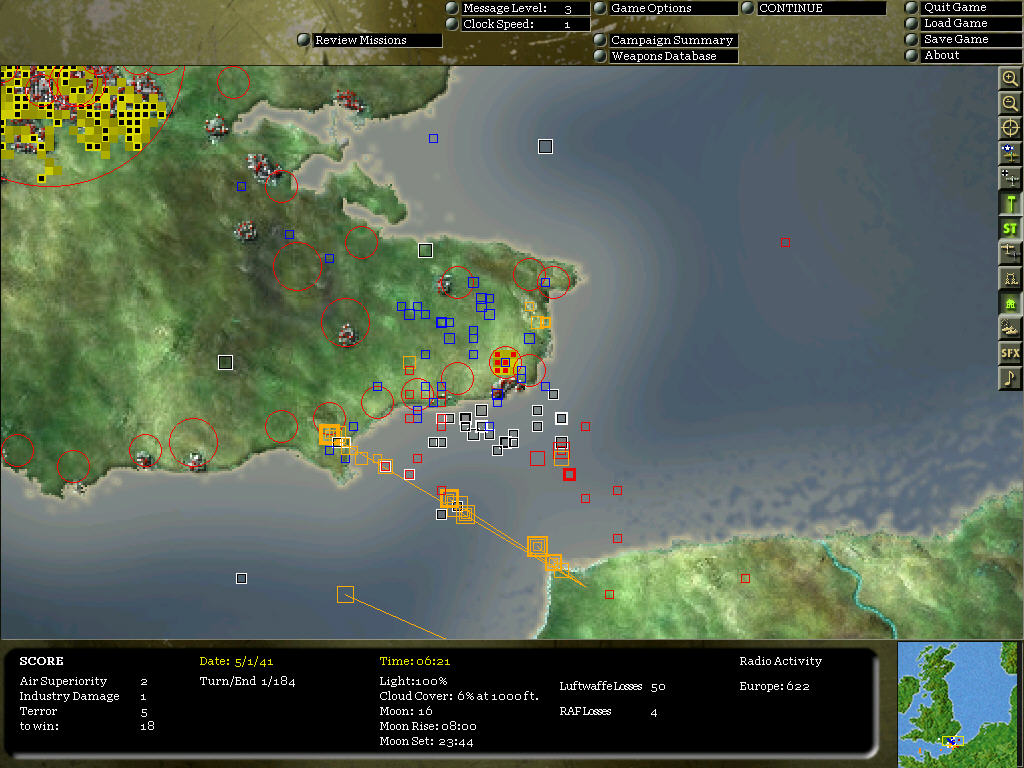This screenshot has height=768, width=1024.
Task: Open the Weapons Database
Action: coord(665,56)
